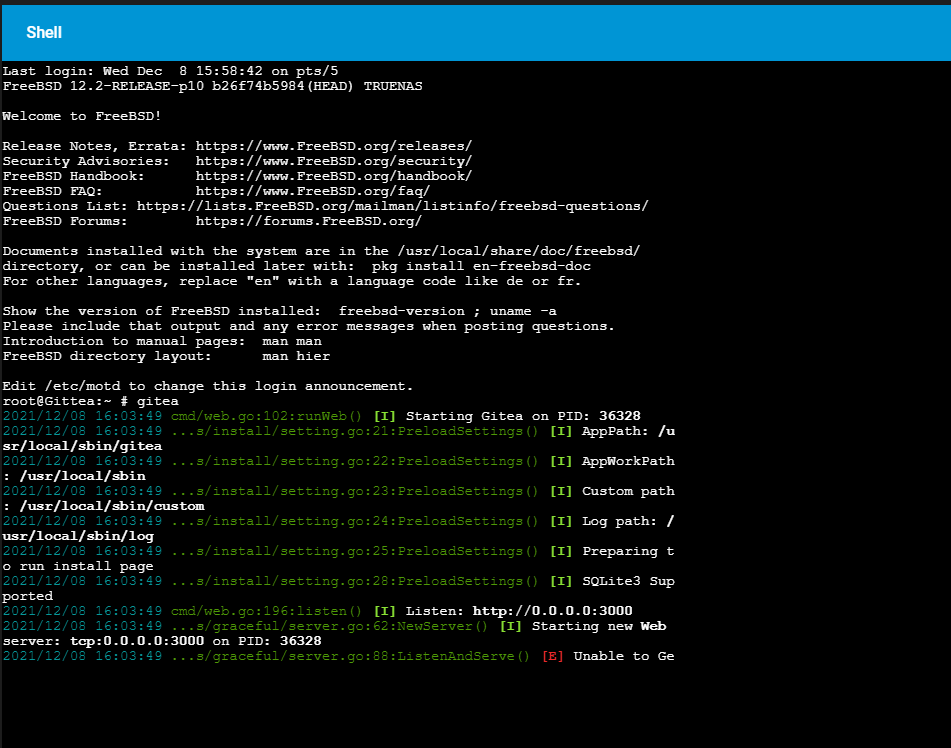This screenshot has width=951, height=748.
Task: Click the /usr/local/share/doc/freebsd/ path
Action: tap(519, 251)
